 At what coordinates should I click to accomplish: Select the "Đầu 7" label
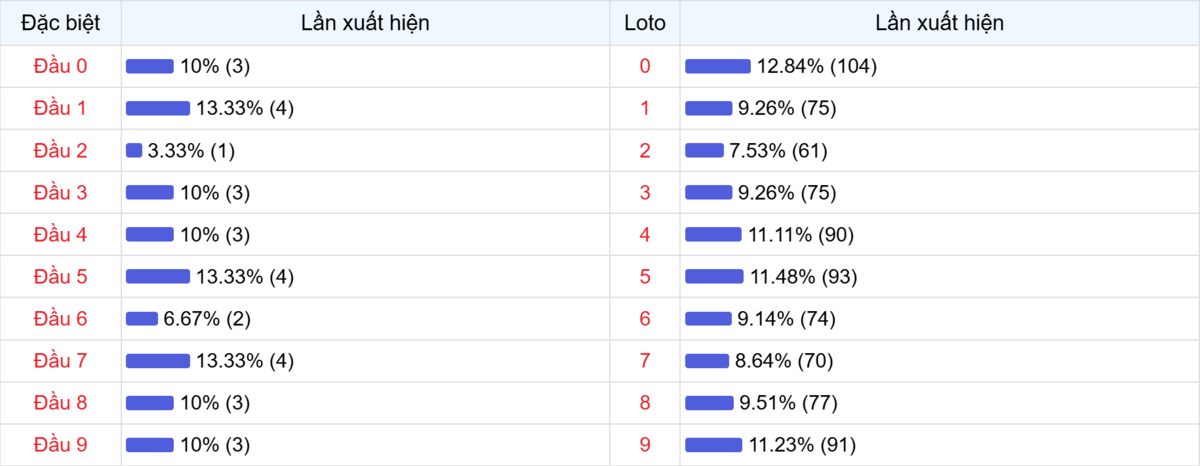pos(61,361)
